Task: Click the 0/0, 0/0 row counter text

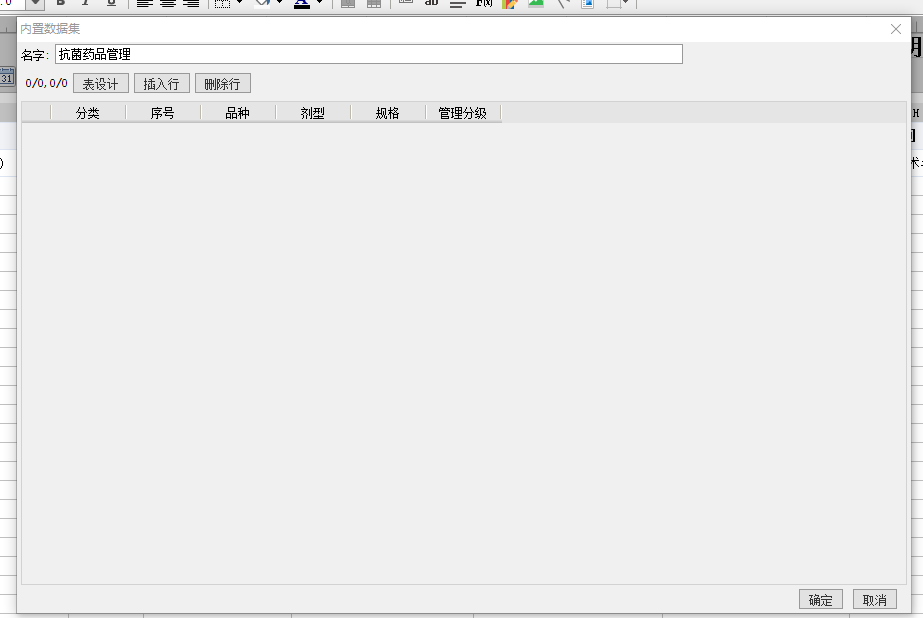Action: coord(47,84)
